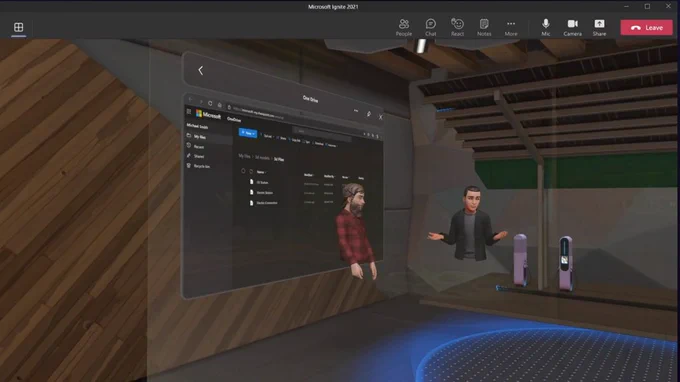Click the browser refresh icon in One Drive panel

point(210,103)
